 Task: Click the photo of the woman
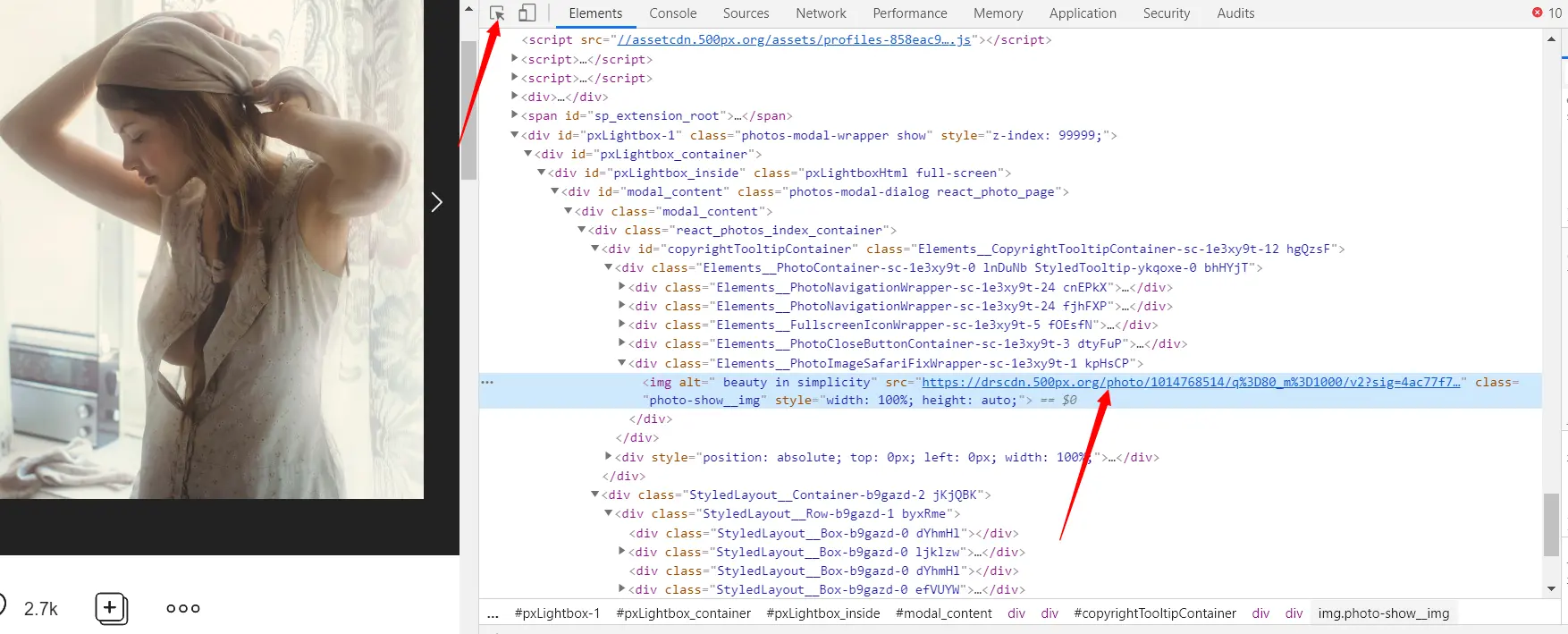coord(212,249)
